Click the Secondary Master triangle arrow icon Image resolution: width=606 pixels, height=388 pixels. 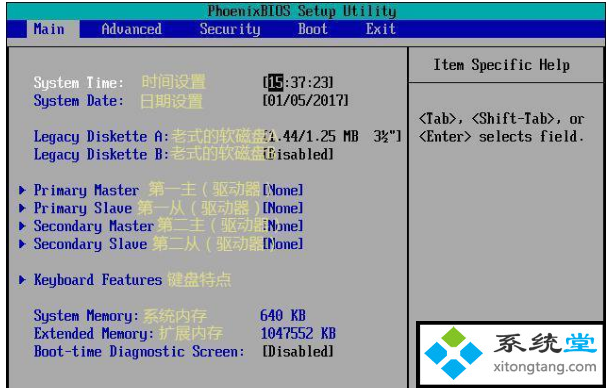coord(22,226)
